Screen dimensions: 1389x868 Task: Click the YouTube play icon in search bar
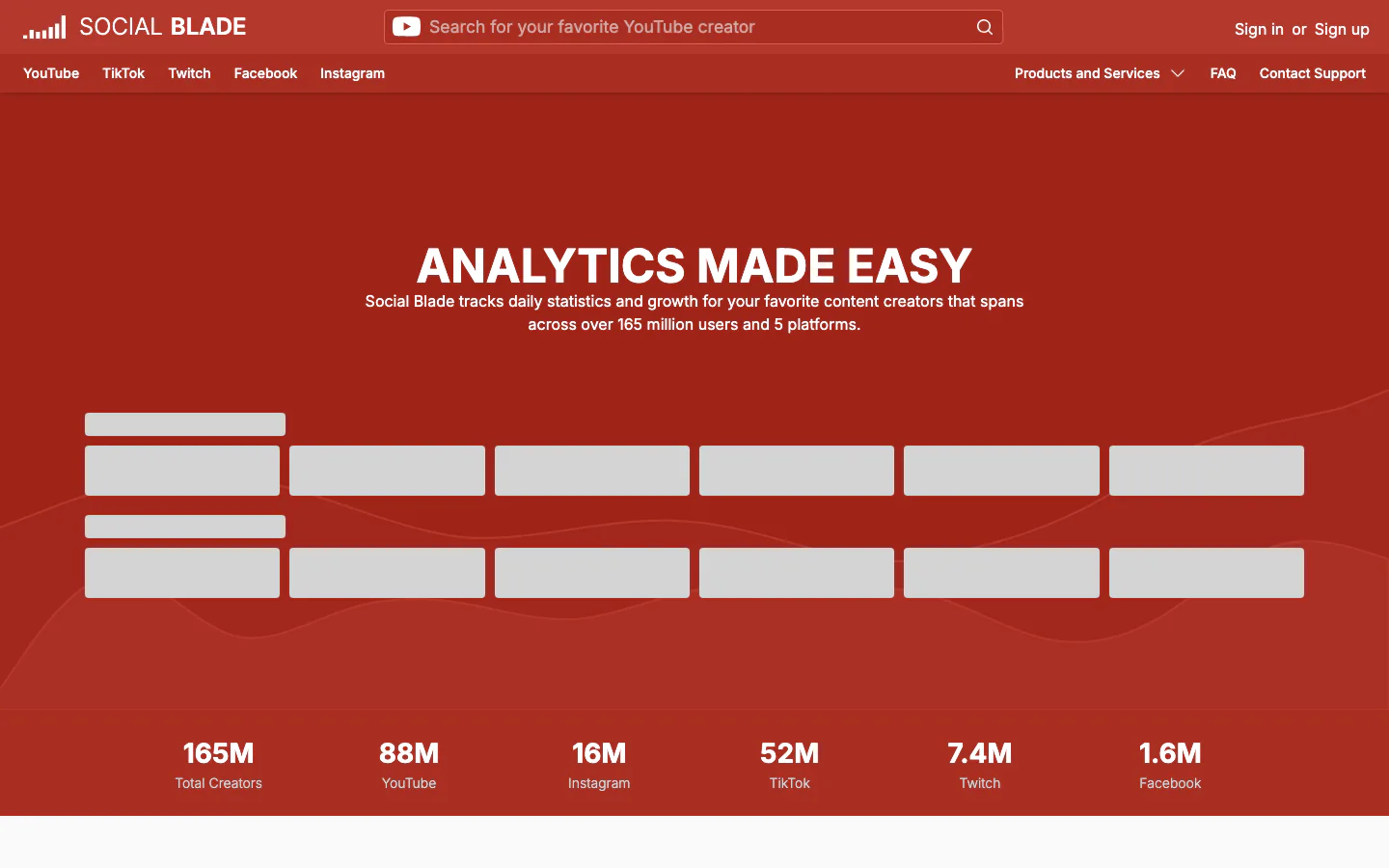[406, 27]
